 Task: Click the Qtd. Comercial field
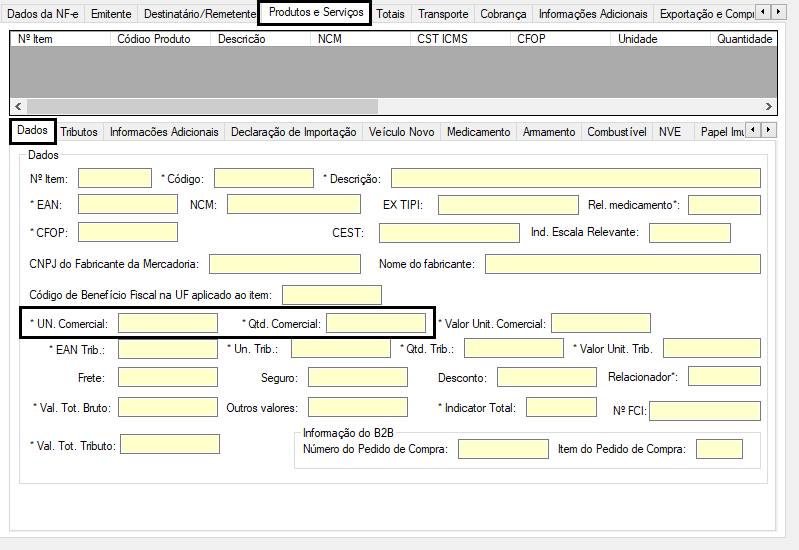point(376,323)
